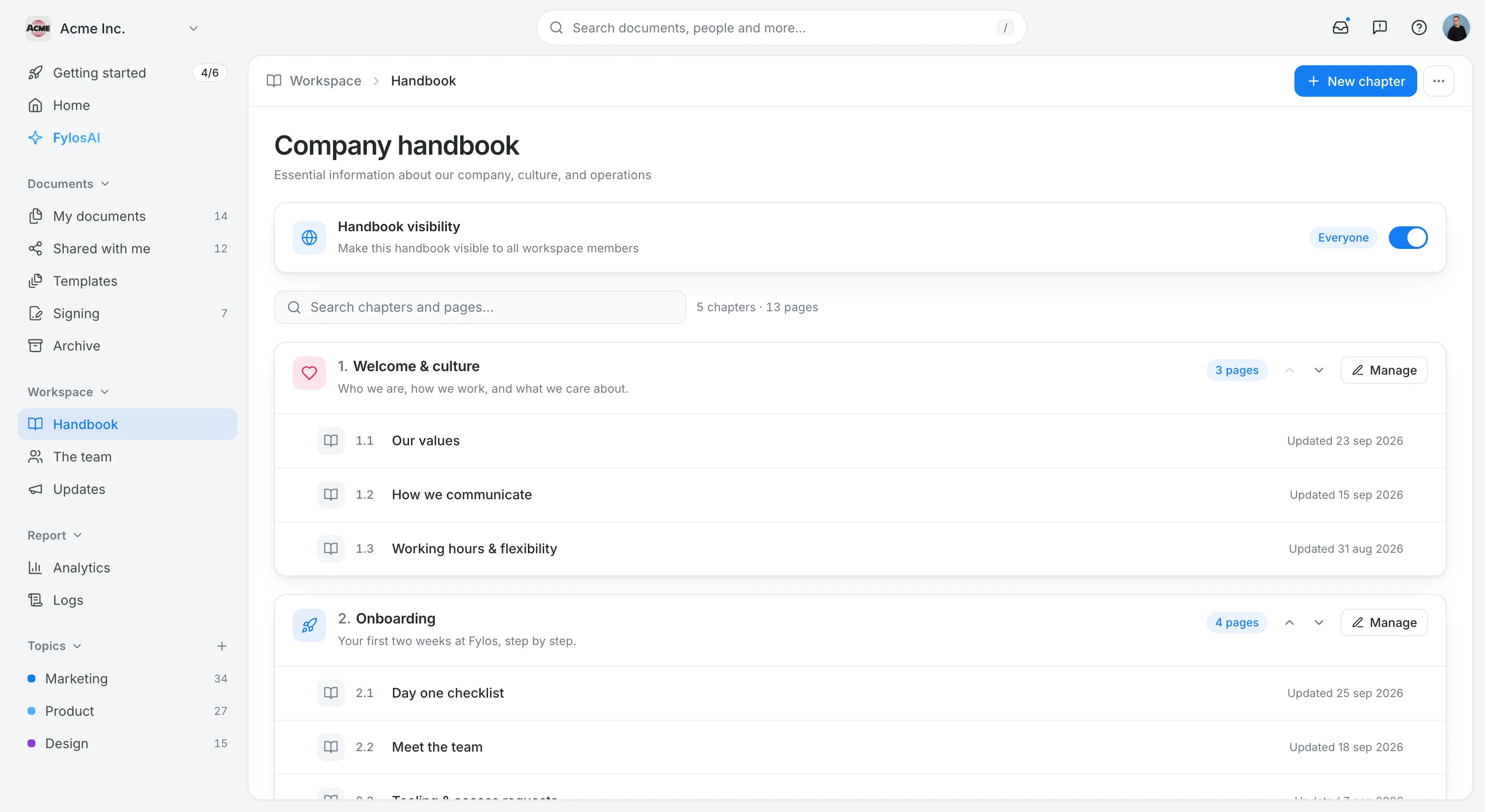Click the heart icon for Welcome & culture

click(x=309, y=373)
